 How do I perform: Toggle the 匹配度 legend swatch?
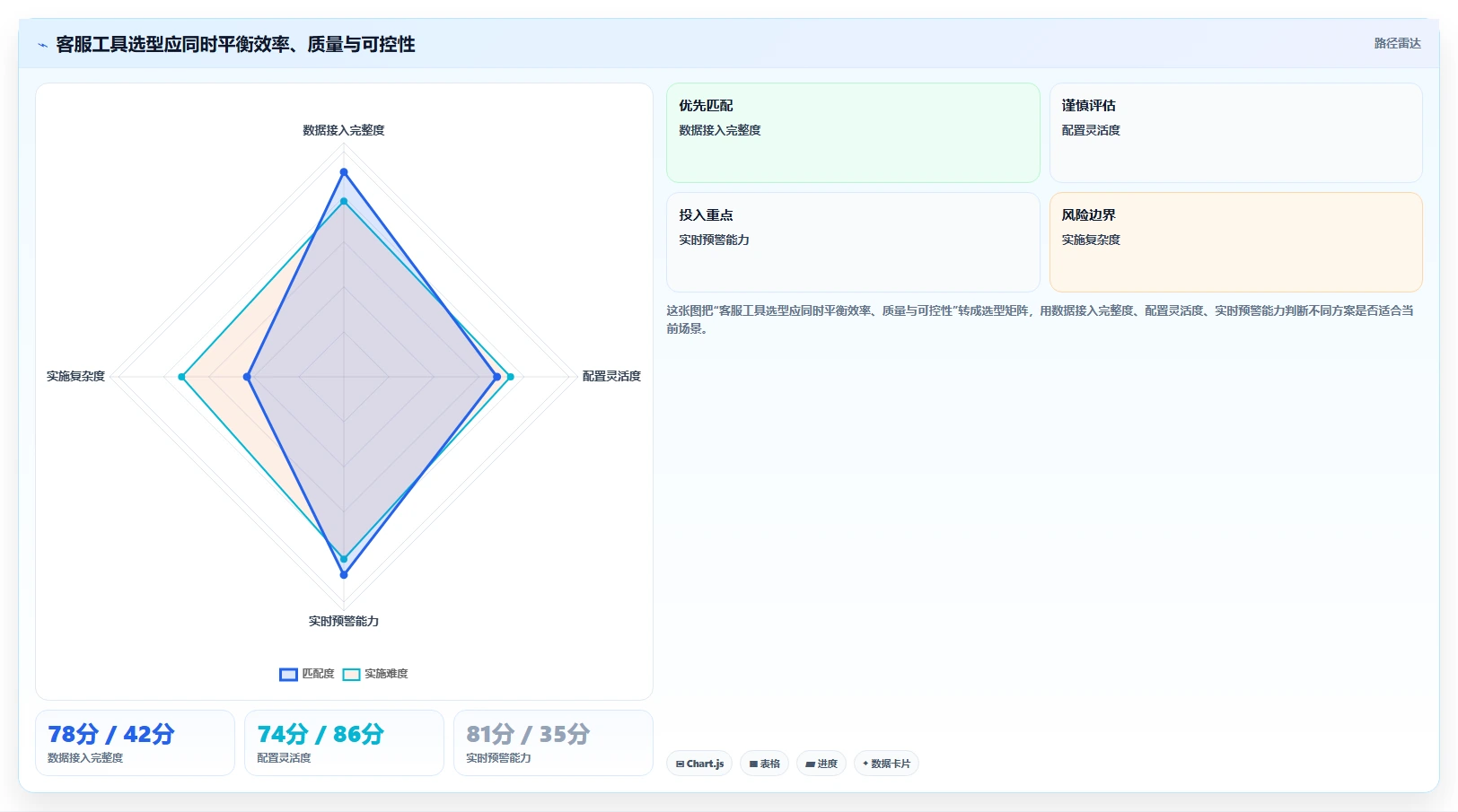[x=288, y=675]
